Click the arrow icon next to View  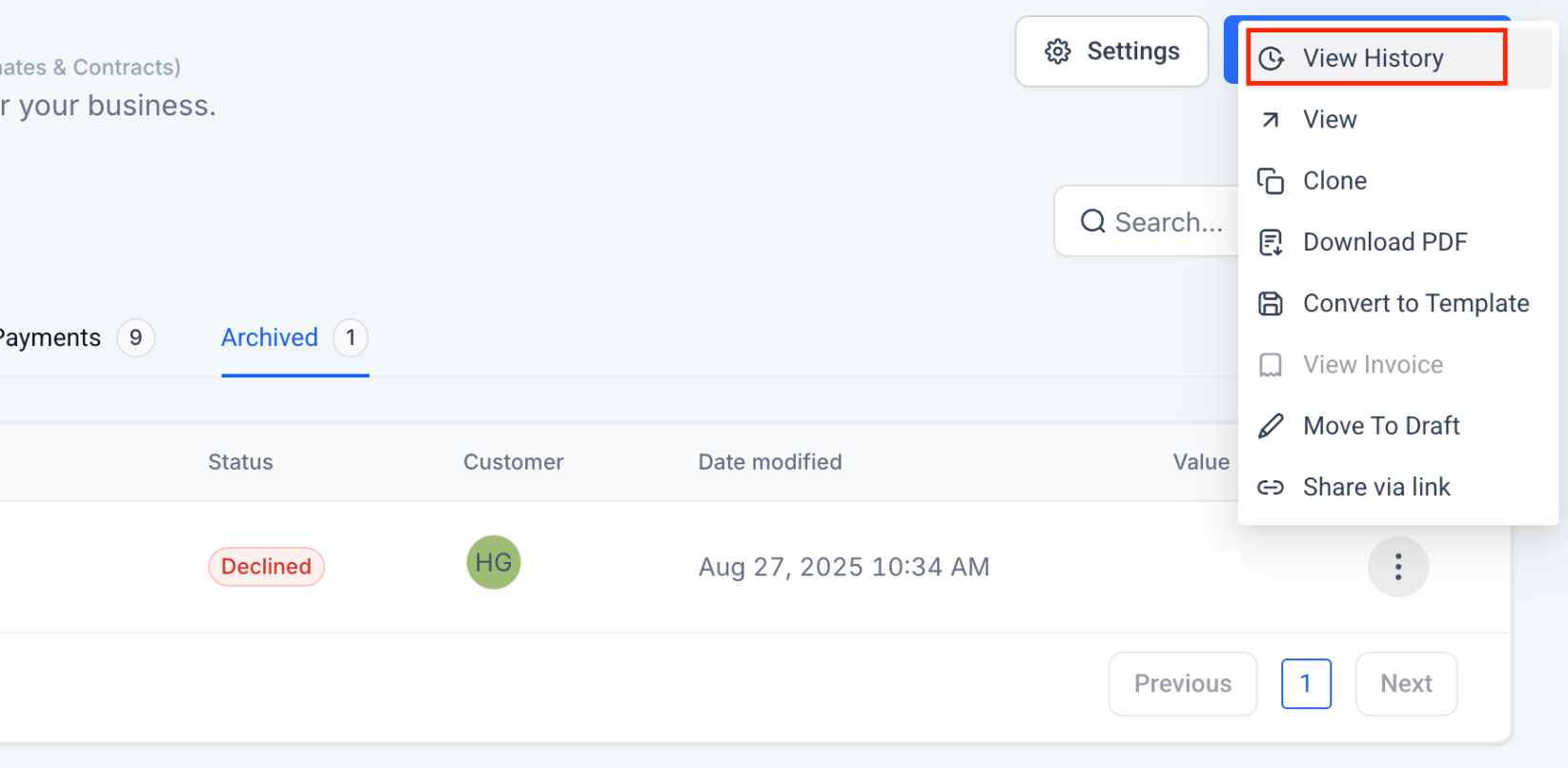(1271, 120)
